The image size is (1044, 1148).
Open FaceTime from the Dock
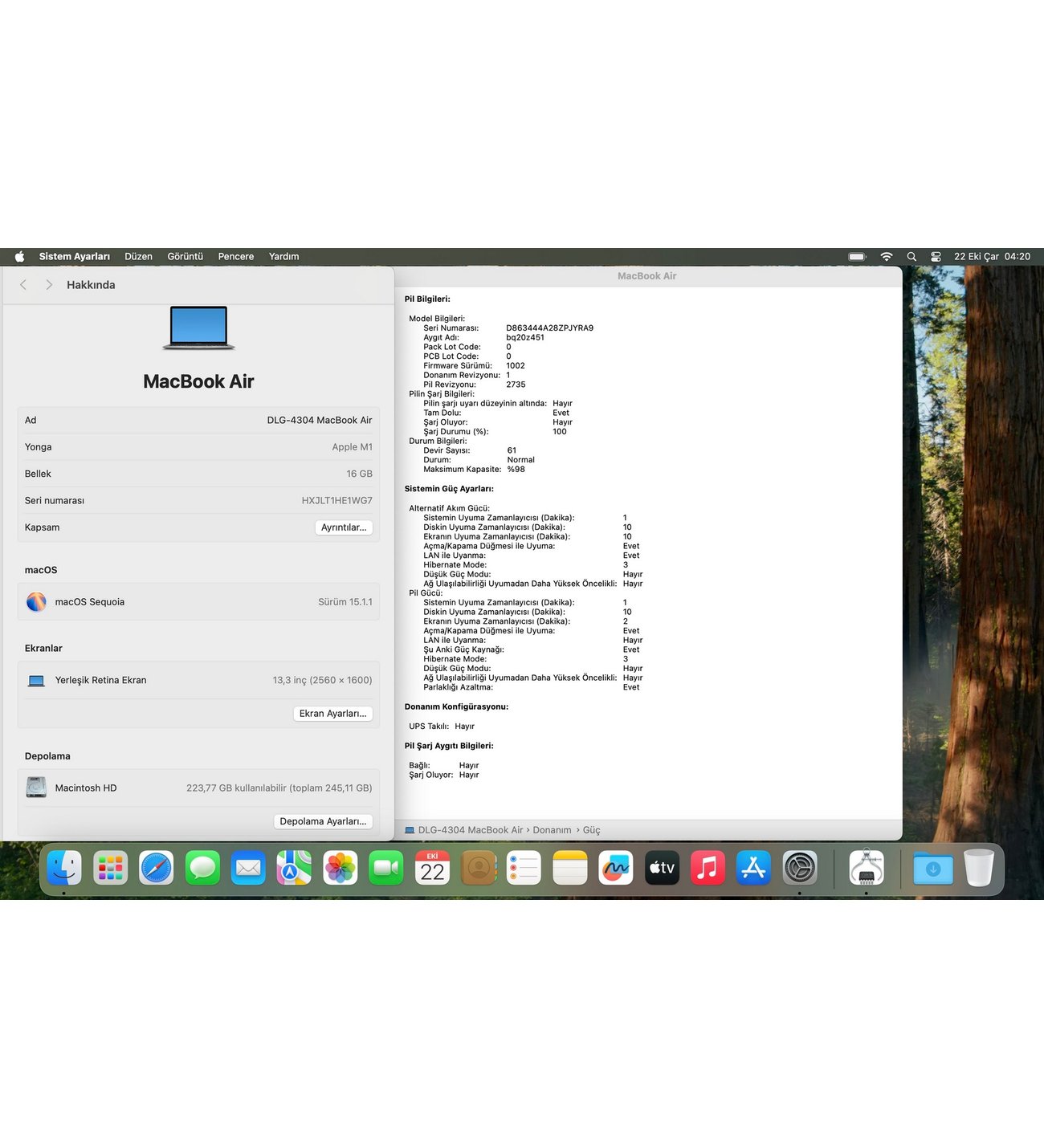(x=386, y=868)
